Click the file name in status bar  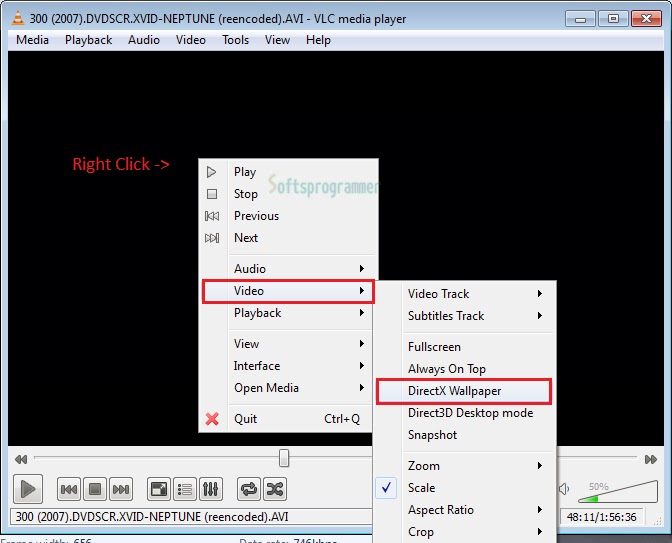coord(152,517)
